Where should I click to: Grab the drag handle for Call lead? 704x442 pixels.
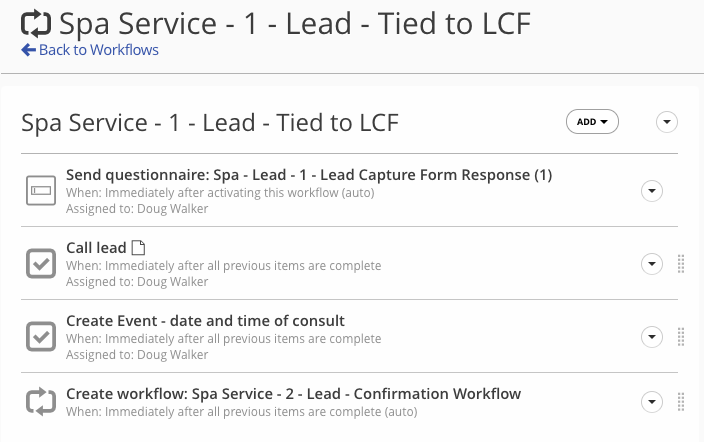pyautogui.click(x=681, y=264)
